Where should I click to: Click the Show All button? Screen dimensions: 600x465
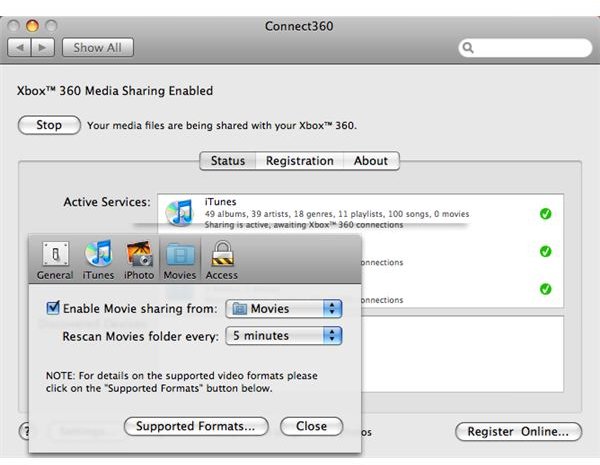[98, 47]
